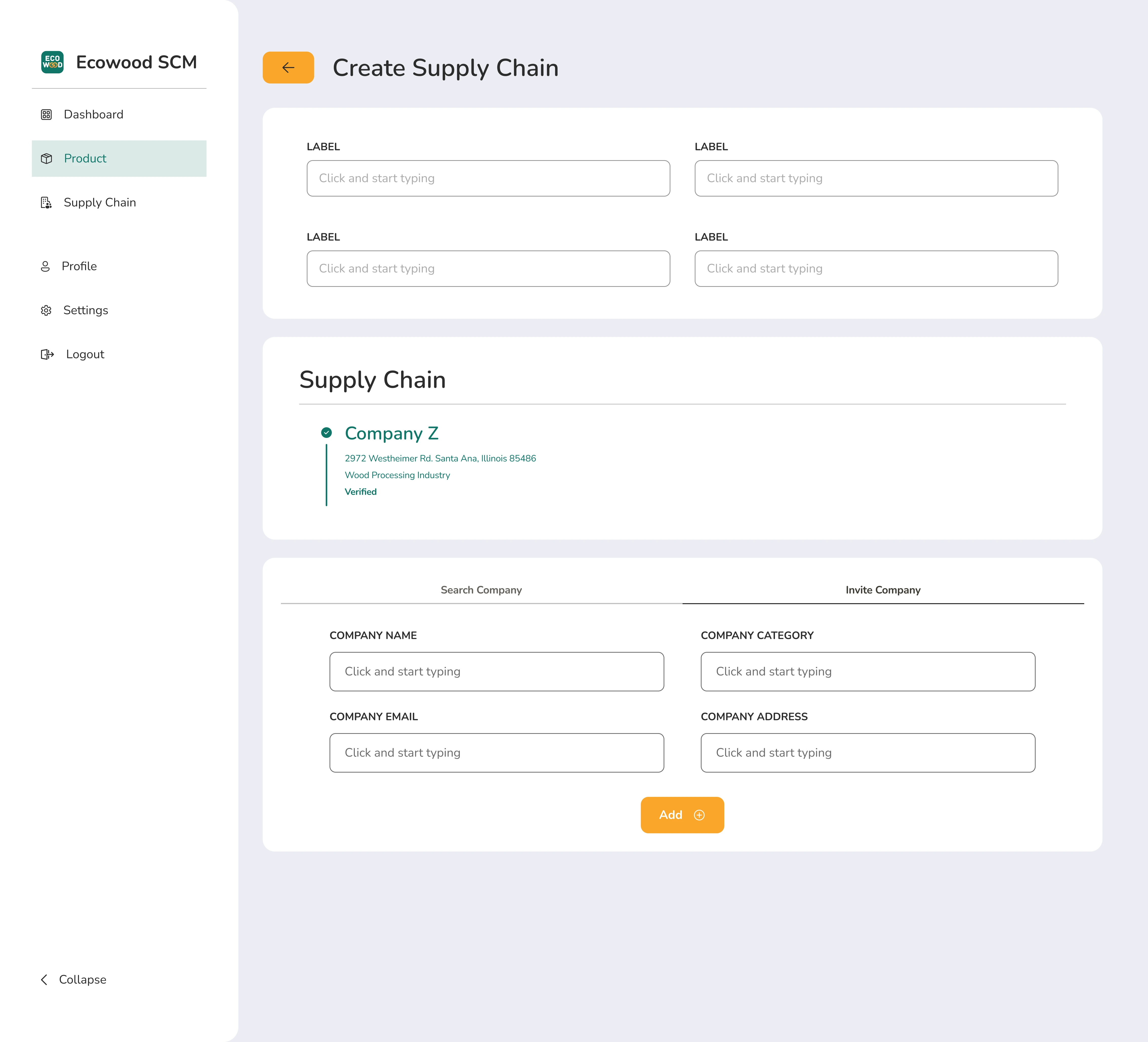Image resolution: width=1148 pixels, height=1042 pixels.
Task: Click the address '2972 Westheimer Rd. Santa Ana, Illinois 85486'
Action: click(x=440, y=459)
